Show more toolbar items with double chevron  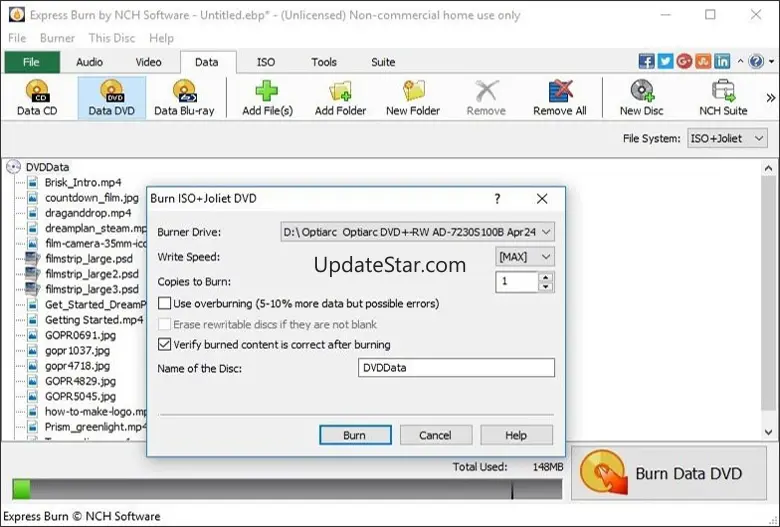pos(771,98)
